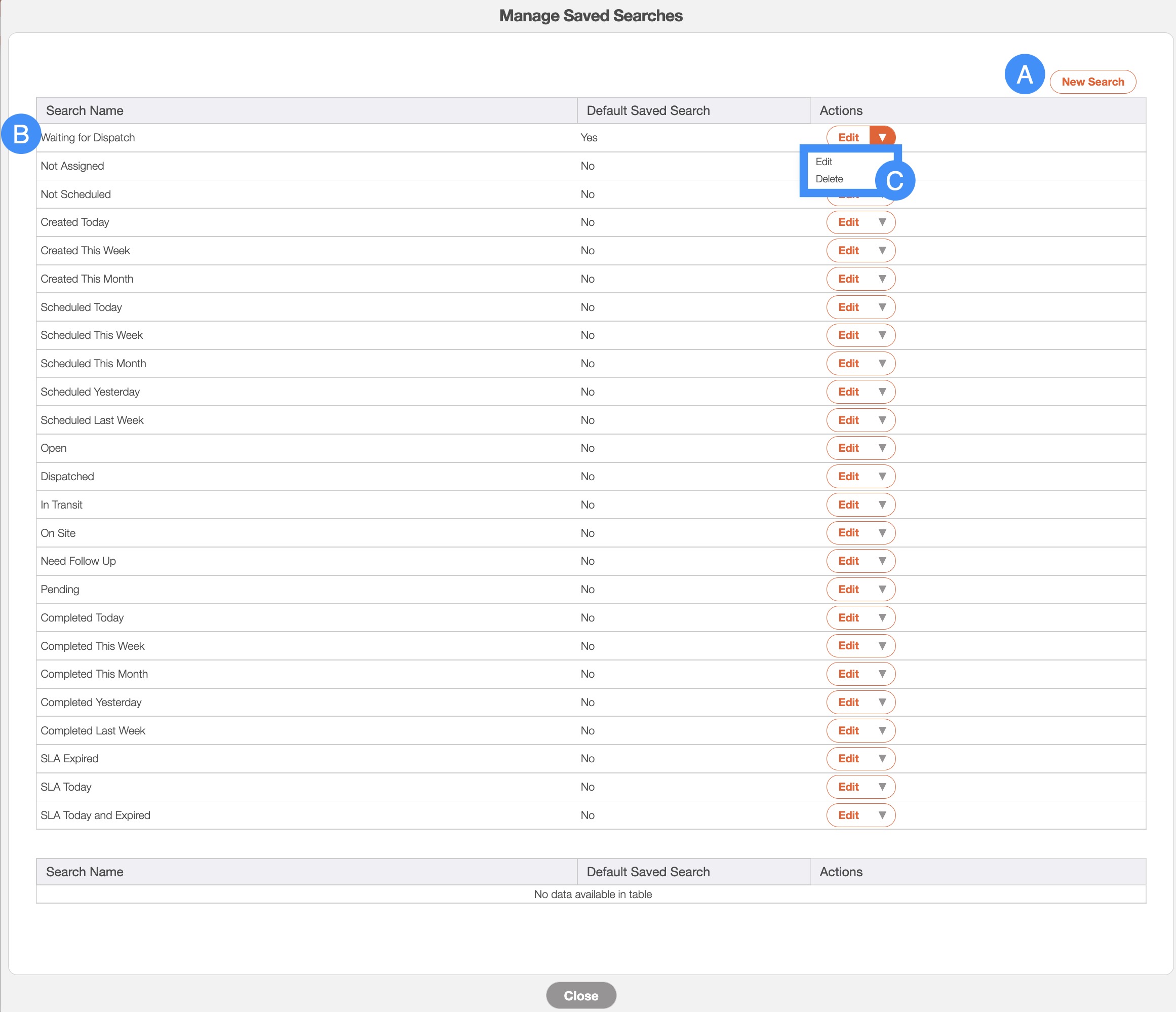
Task: Choose Delete from the open dropdown menu
Action: click(x=829, y=179)
